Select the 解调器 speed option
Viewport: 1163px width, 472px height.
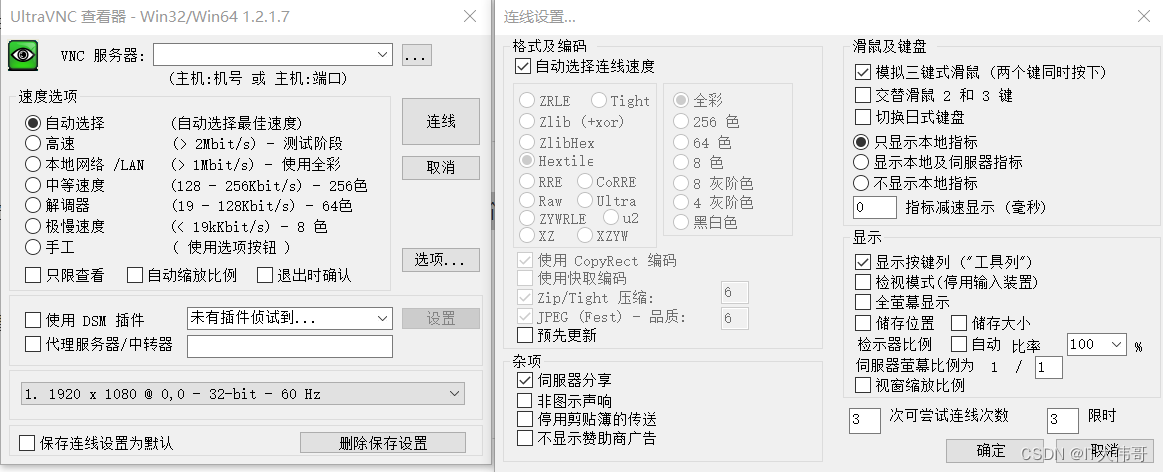point(33,205)
